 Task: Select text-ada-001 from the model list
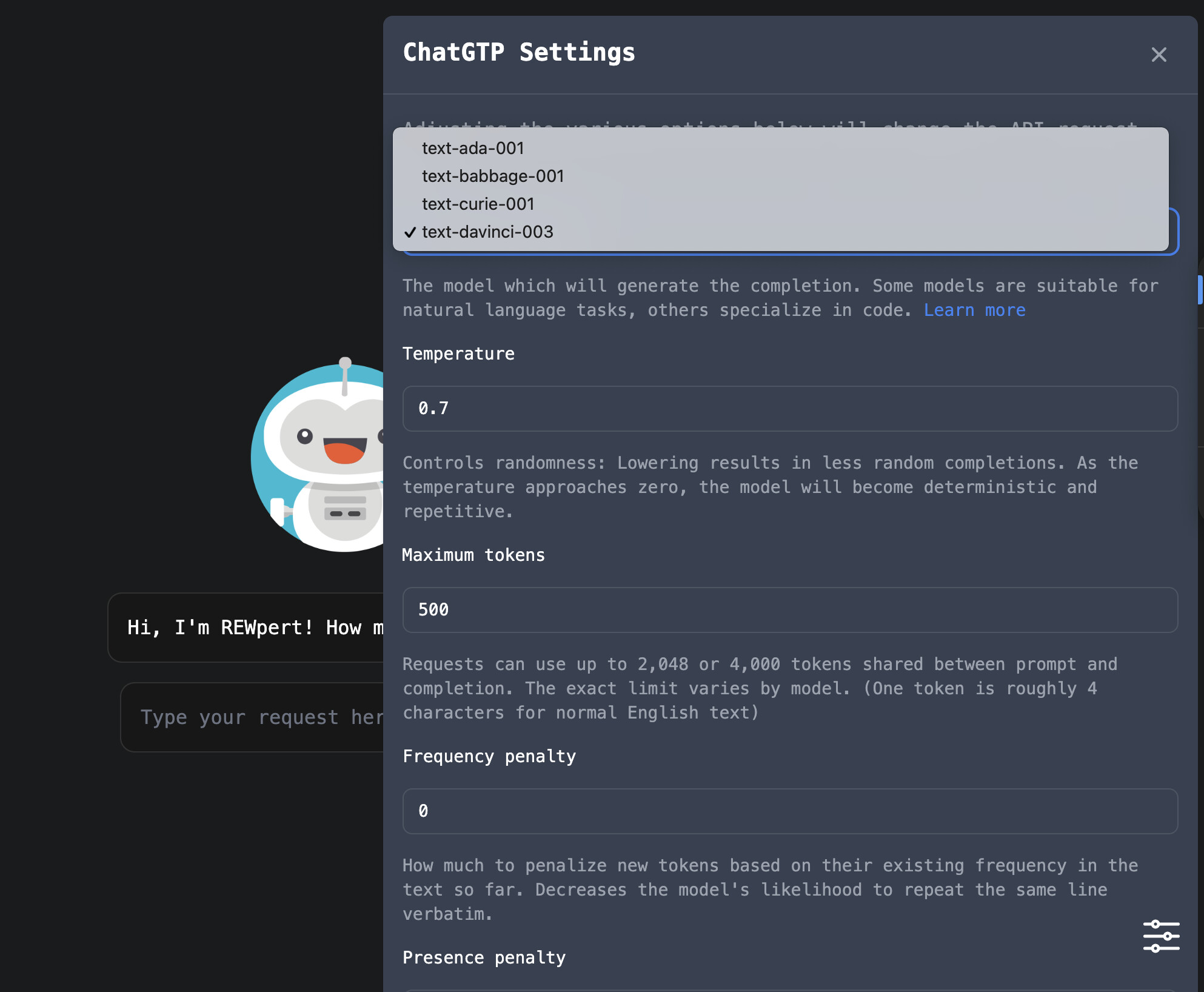(780, 148)
